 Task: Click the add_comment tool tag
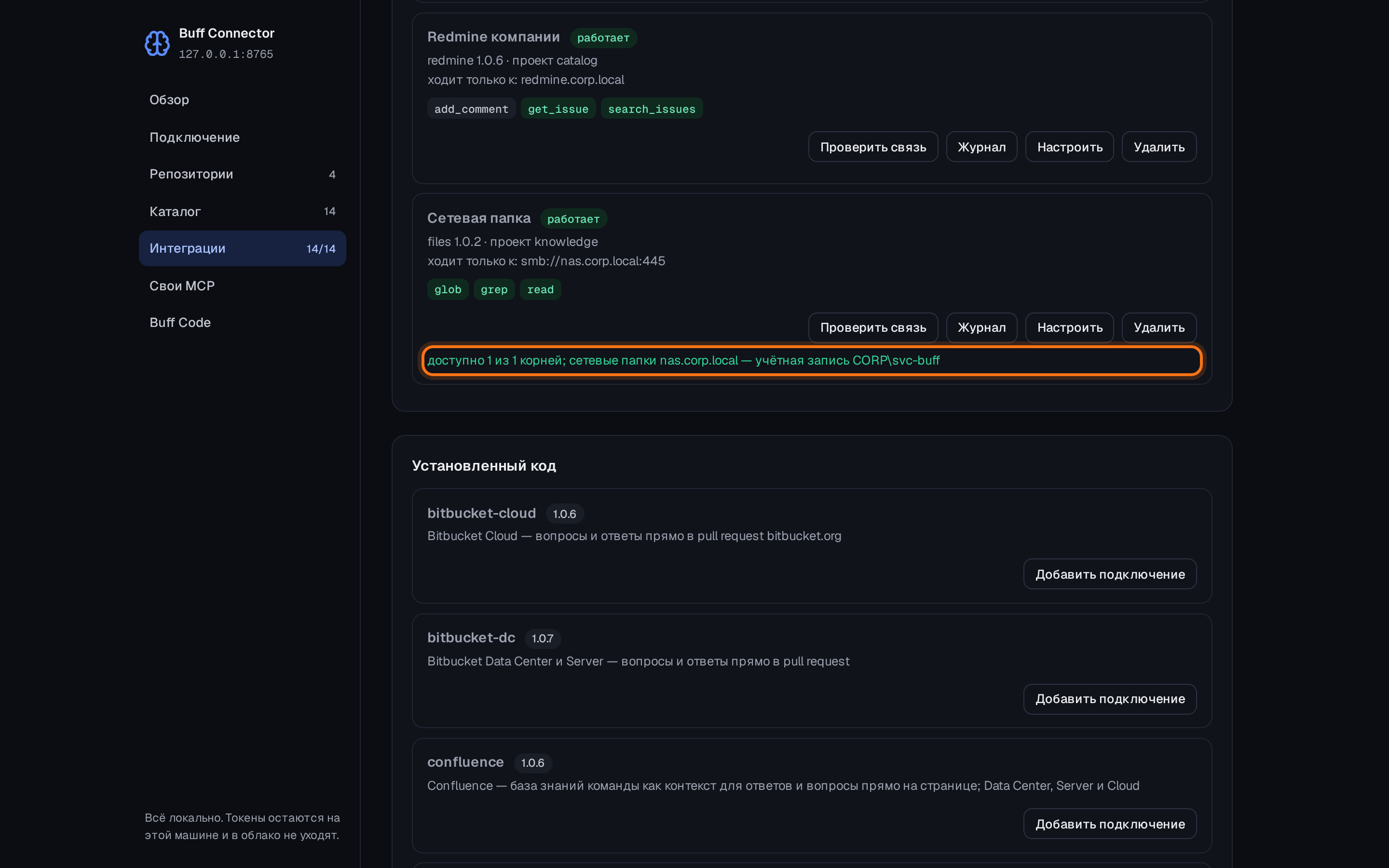pyautogui.click(x=471, y=108)
